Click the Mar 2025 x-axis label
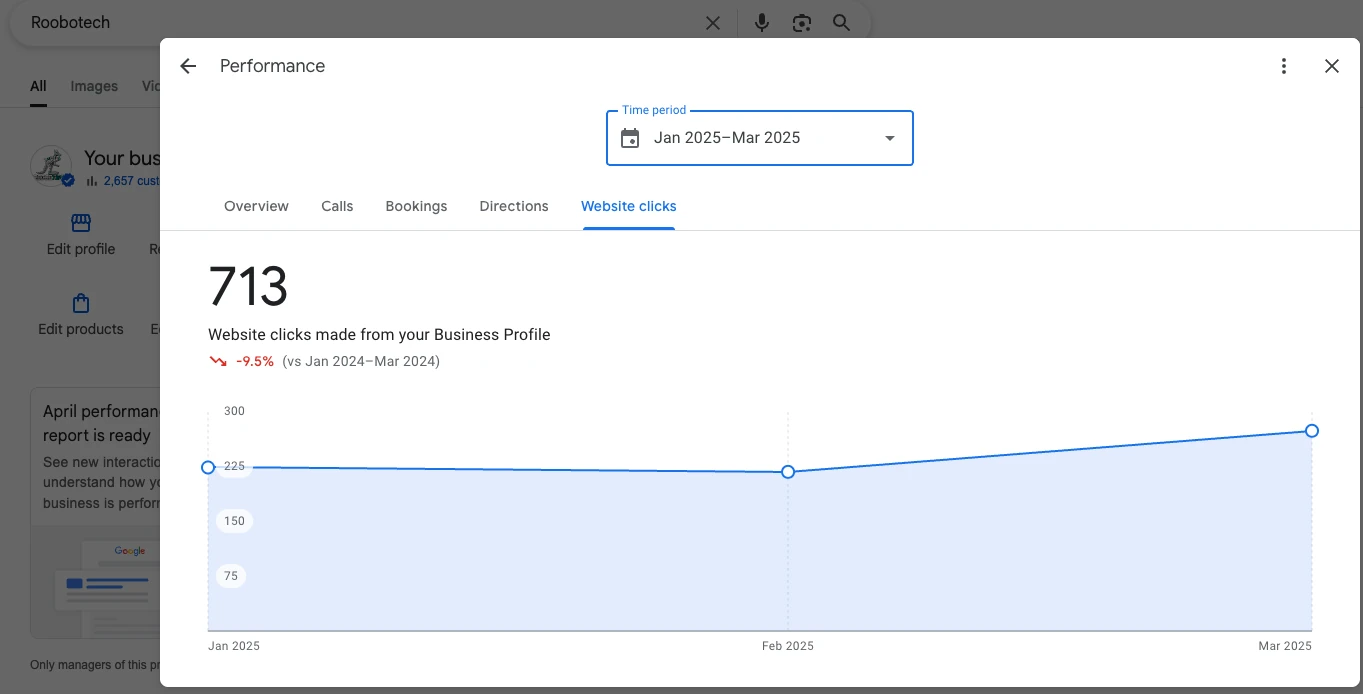 coord(1285,646)
